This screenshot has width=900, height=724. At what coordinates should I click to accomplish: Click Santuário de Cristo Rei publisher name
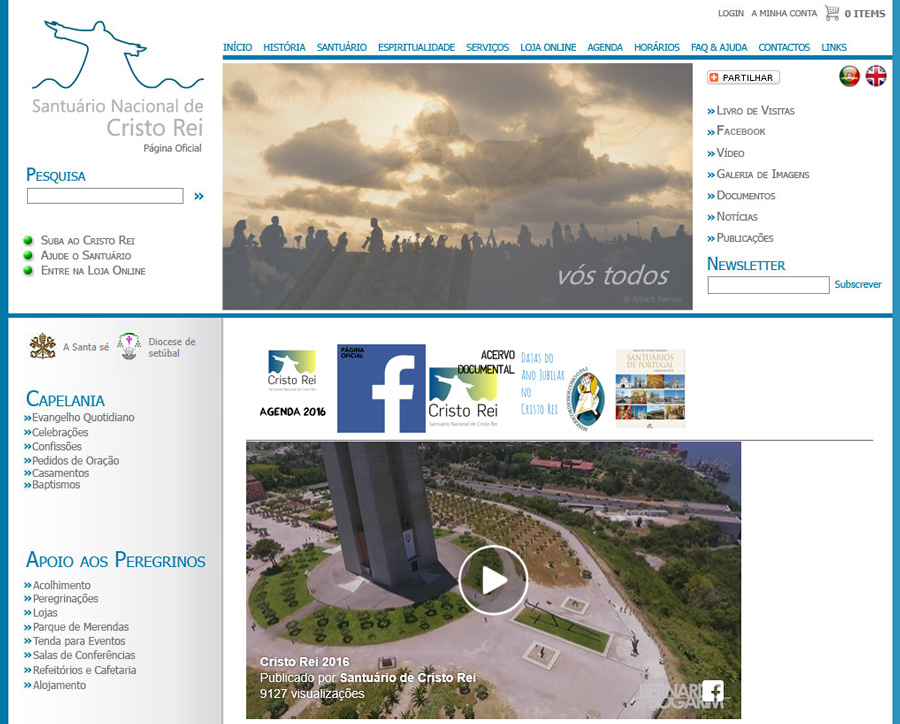[x=408, y=677]
